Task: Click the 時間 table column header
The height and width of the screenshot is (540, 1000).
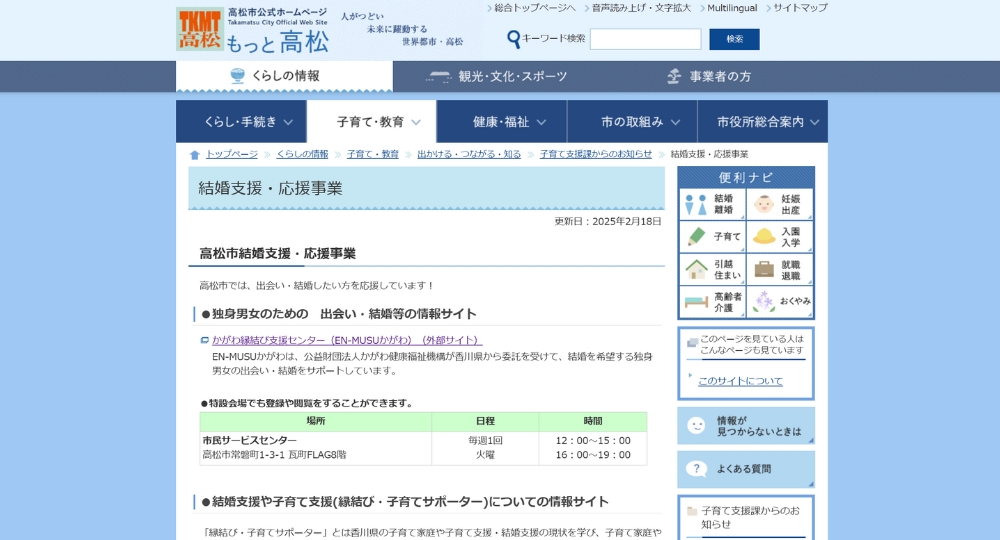Action: point(593,421)
